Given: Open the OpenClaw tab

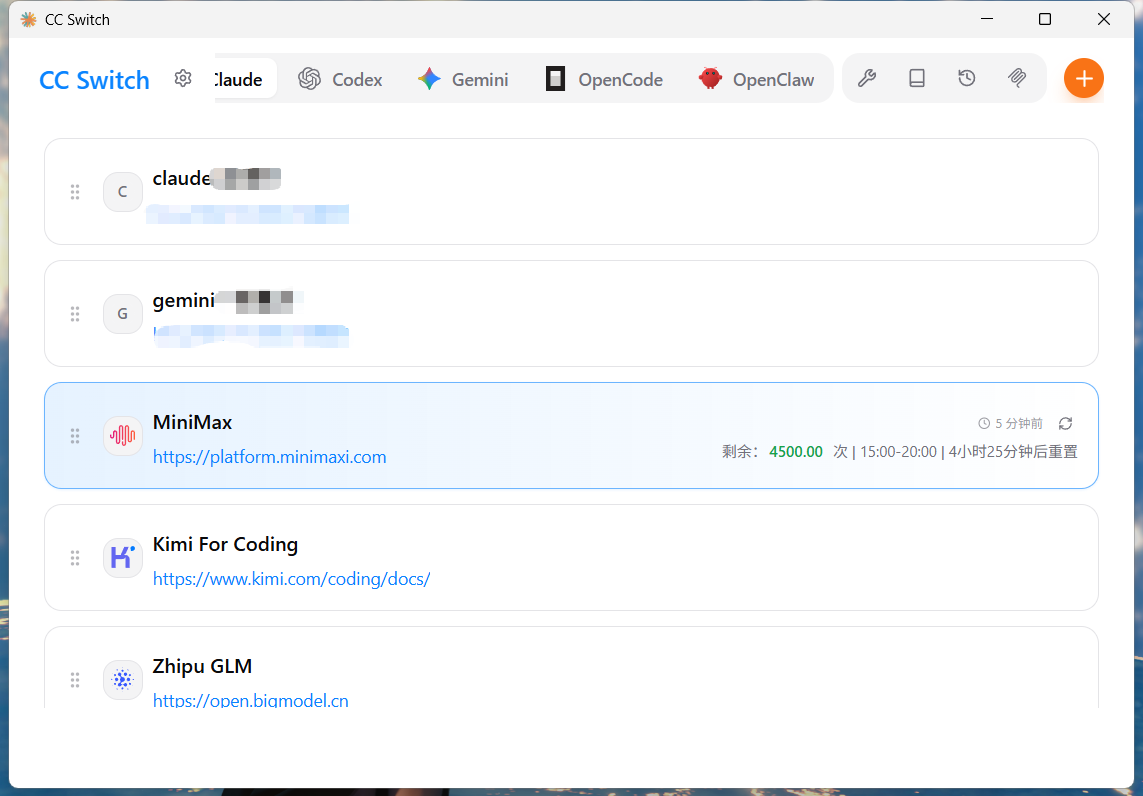Looking at the screenshot, I should click(757, 79).
